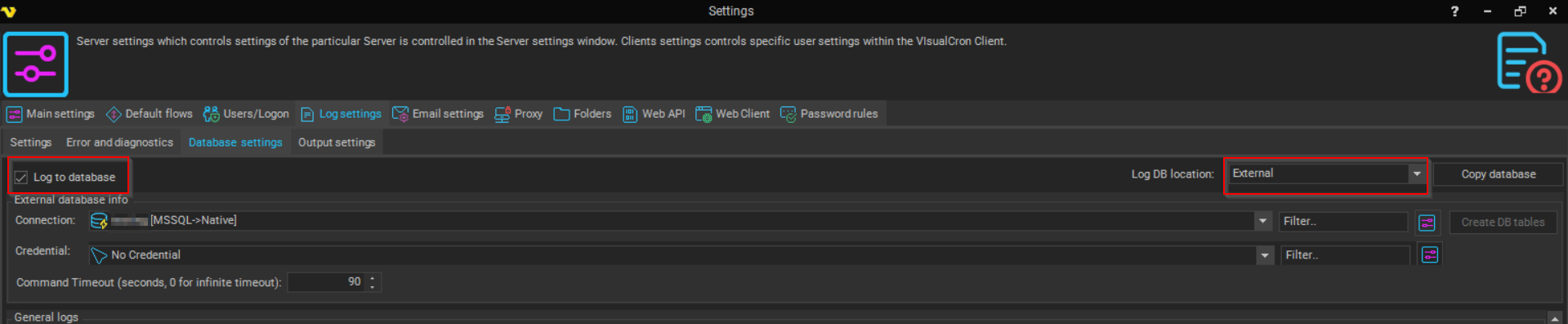
Task: Increase the Command Timeout value
Action: tap(373, 278)
